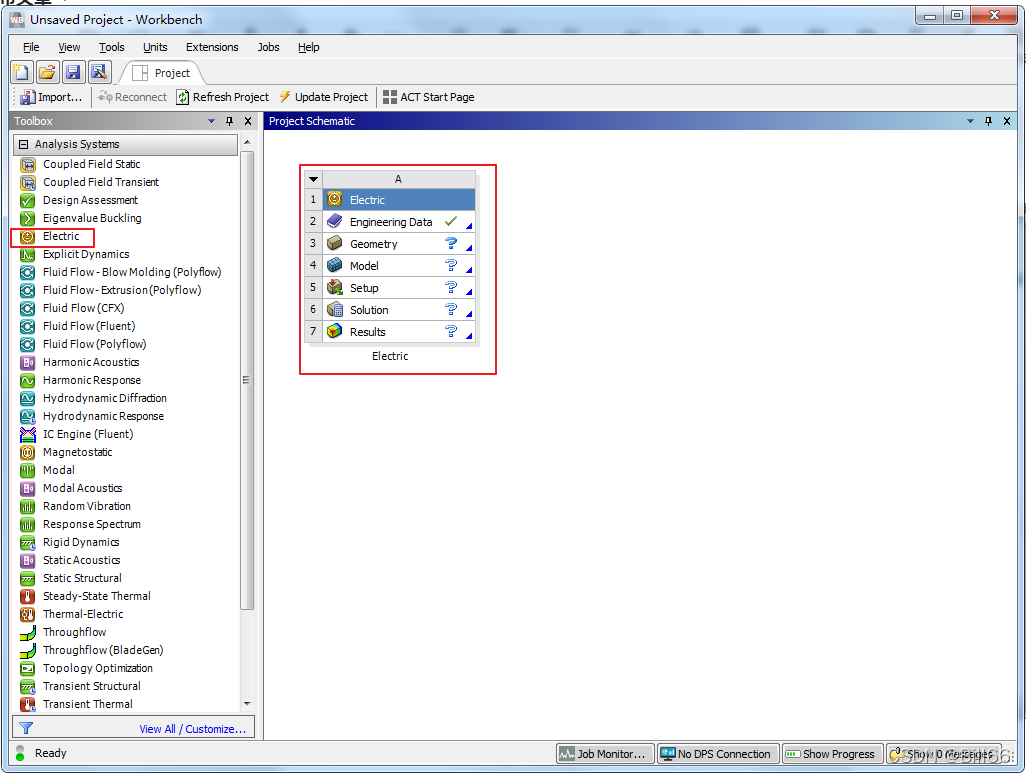
Task: Open the Jobs menu
Action: (x=268, y=47)
